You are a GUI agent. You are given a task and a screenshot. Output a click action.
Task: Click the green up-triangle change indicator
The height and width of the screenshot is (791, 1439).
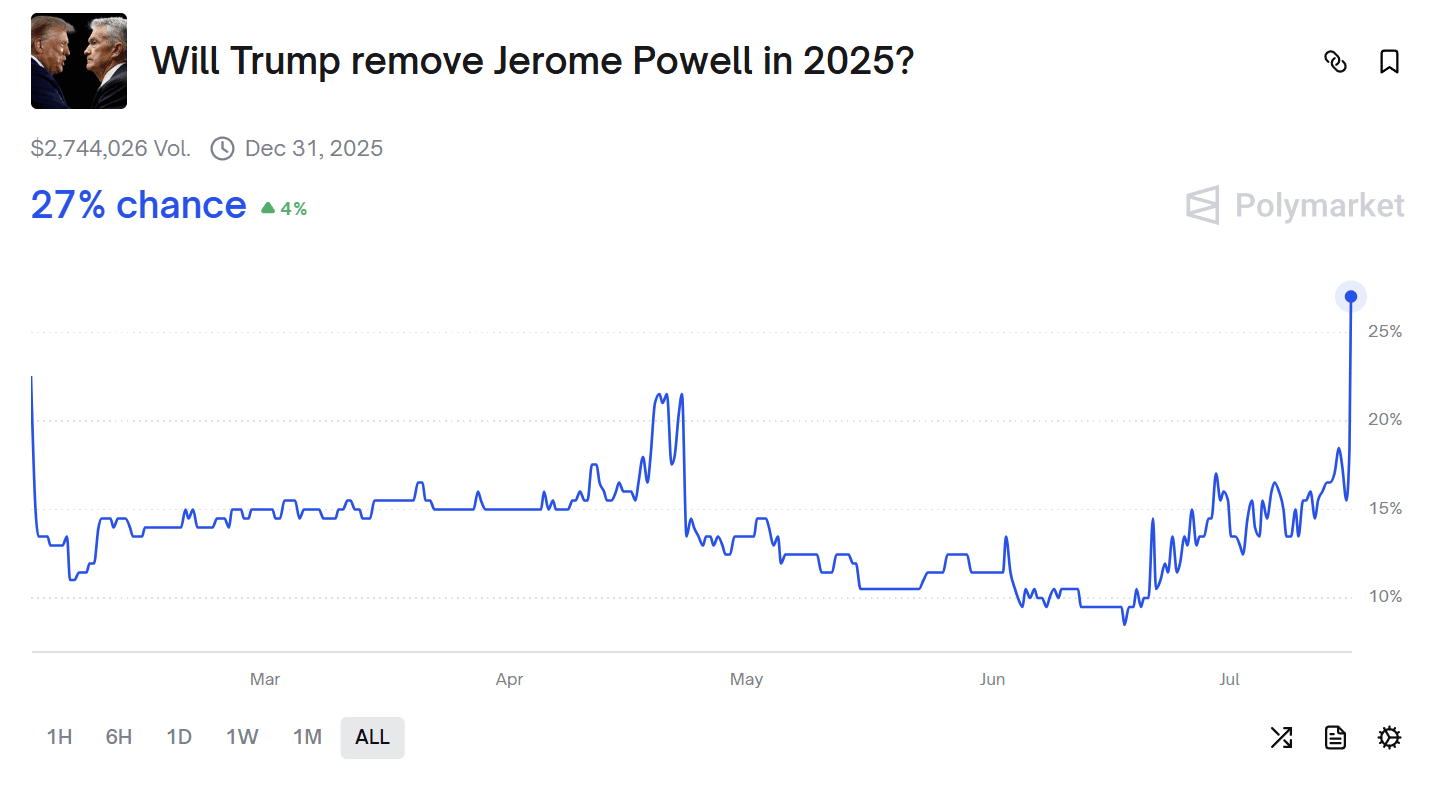[x=268, y=208]
